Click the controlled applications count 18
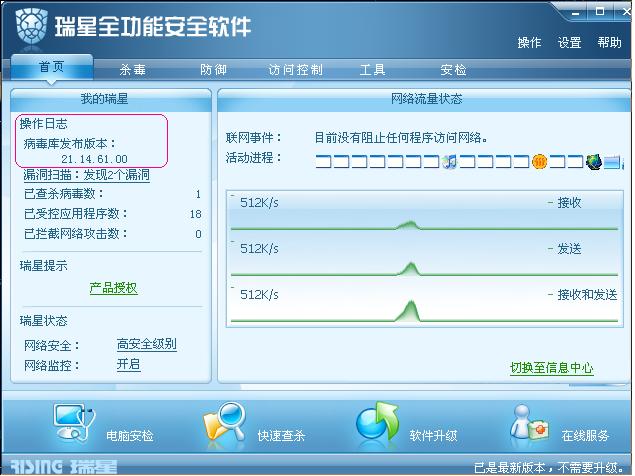635x476 pixels. pyautogui.click(x=196, y=214)
